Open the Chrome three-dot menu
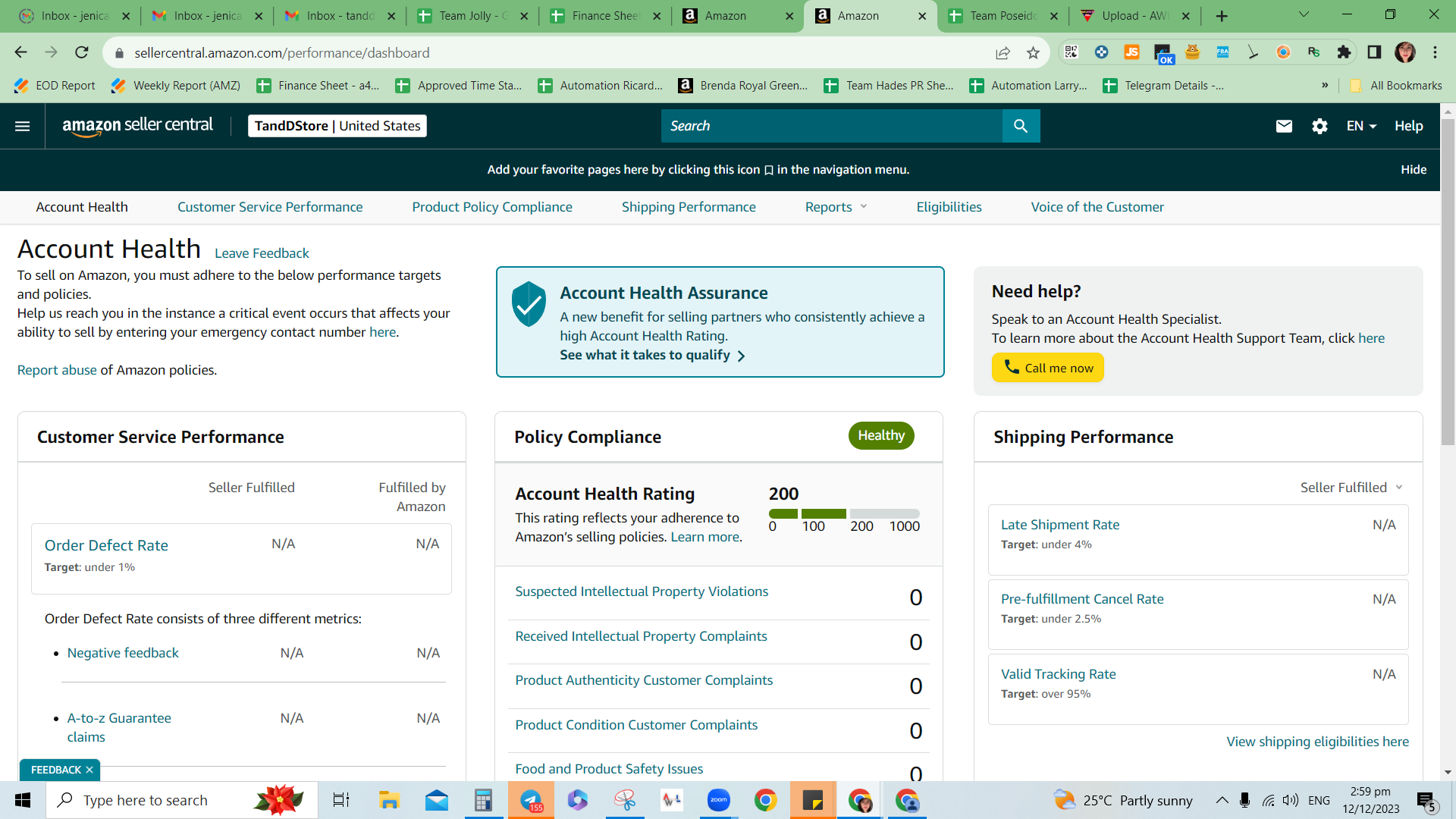This screenshot has height=819, width=1456. [1435, 52]
